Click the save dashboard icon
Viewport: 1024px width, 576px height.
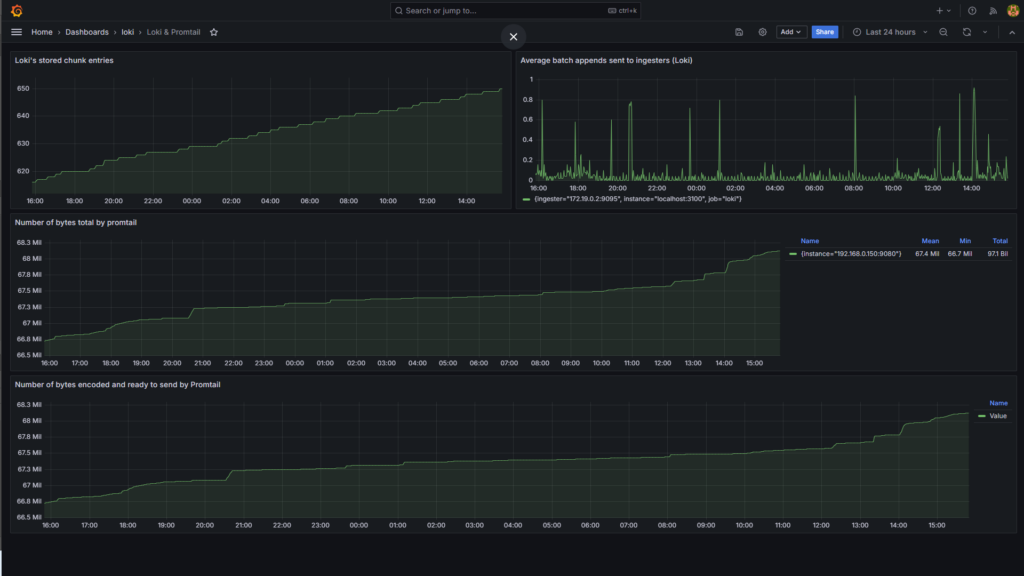(x=739, y=32)
